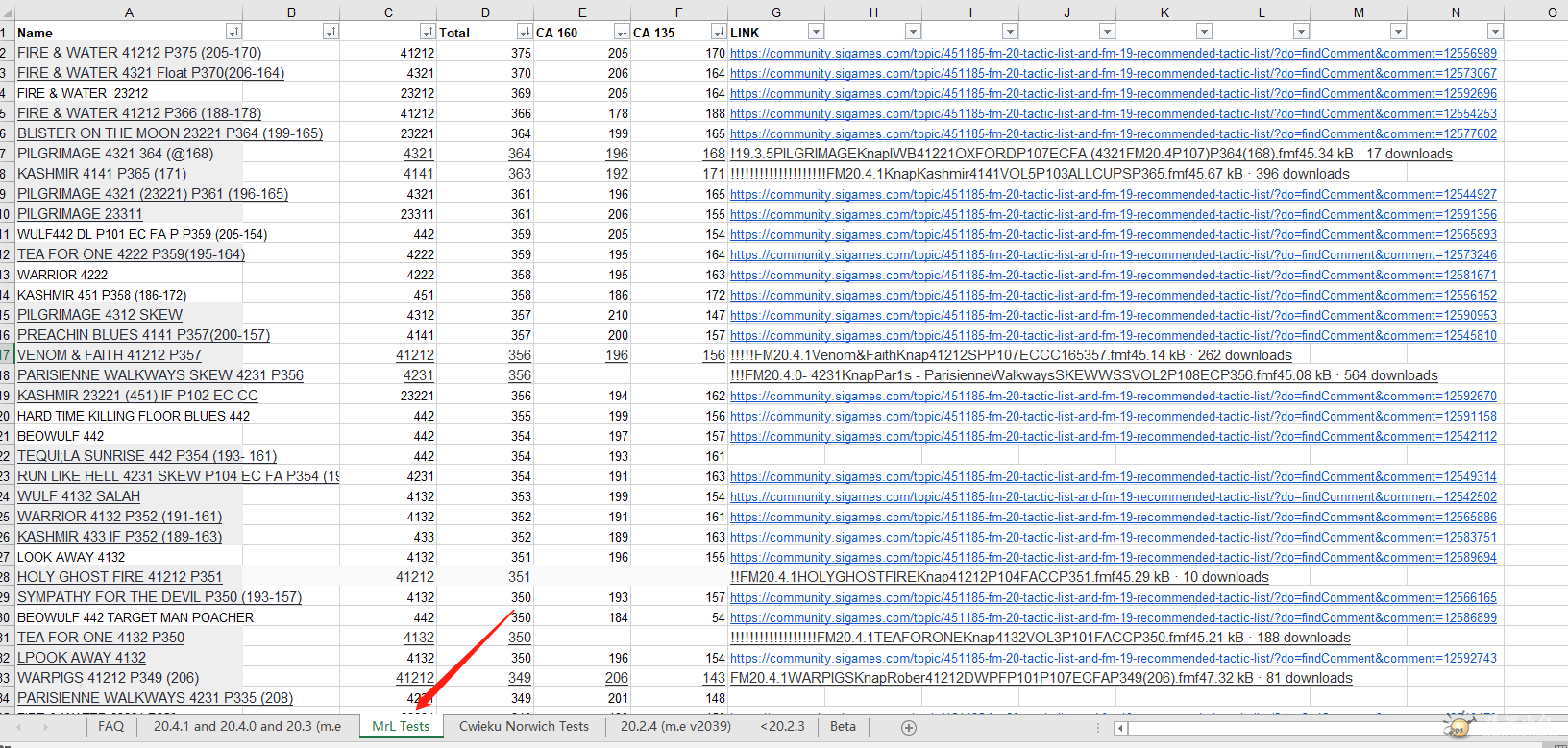Open the CA 160 filter dropdown
Viewport: 1568px width, 748px height.
coord(621,33)
